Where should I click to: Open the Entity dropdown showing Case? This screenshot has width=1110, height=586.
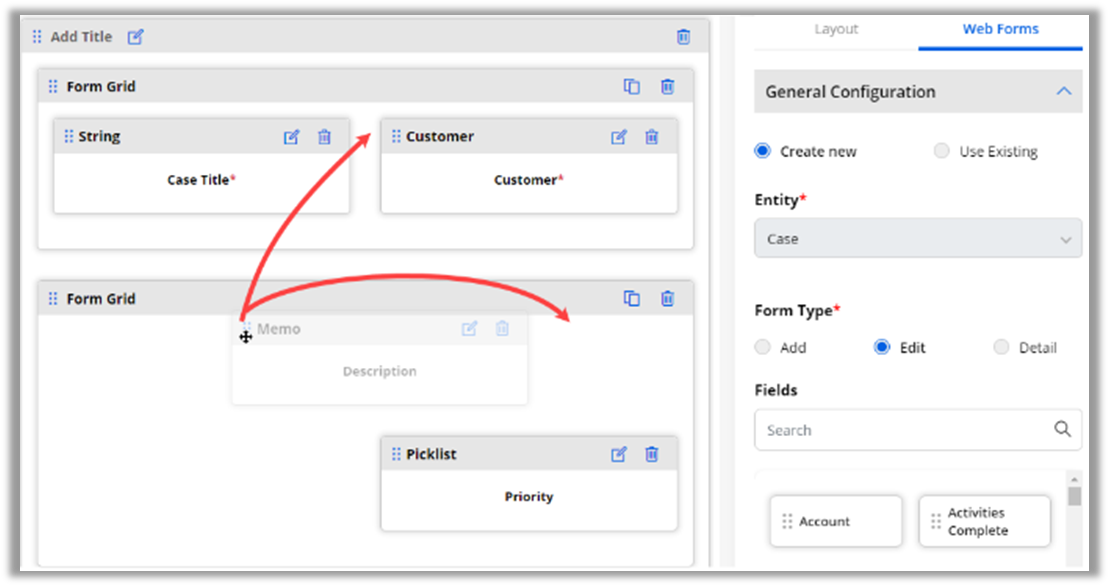tap(917, 239)
